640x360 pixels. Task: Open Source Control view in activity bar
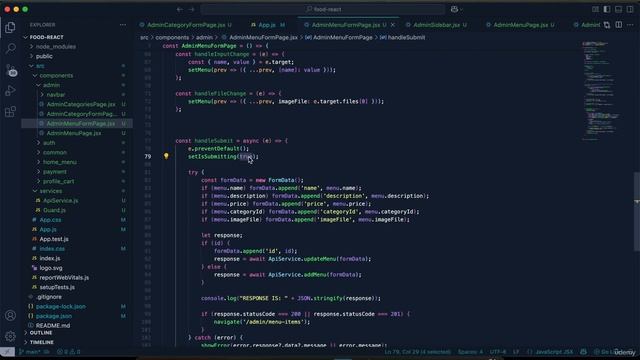point(10,70)
